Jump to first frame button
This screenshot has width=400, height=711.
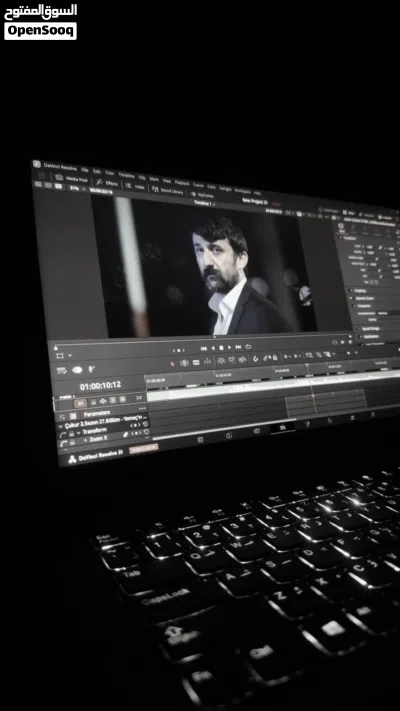[x=203, y=348]
